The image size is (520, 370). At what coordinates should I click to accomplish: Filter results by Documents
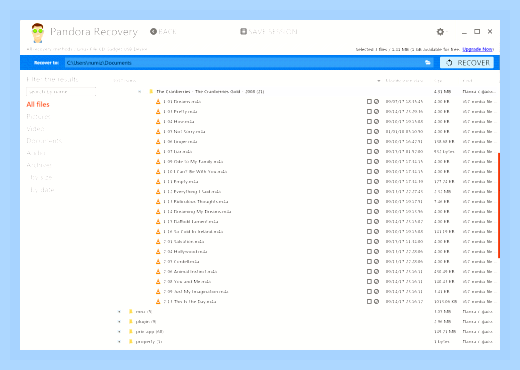pyautogui.click(x=44, y=141)
